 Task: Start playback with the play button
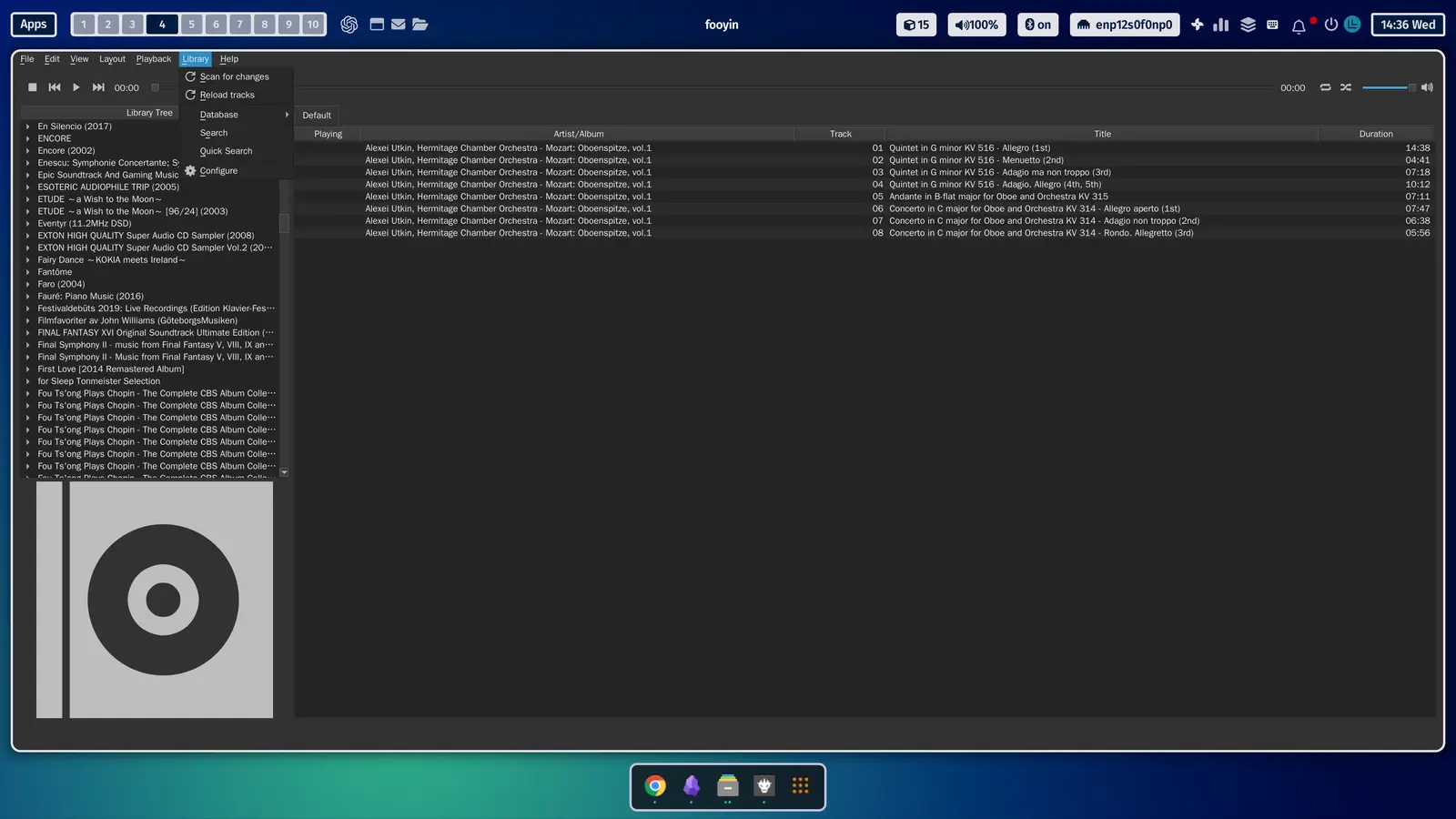[76, 87]
